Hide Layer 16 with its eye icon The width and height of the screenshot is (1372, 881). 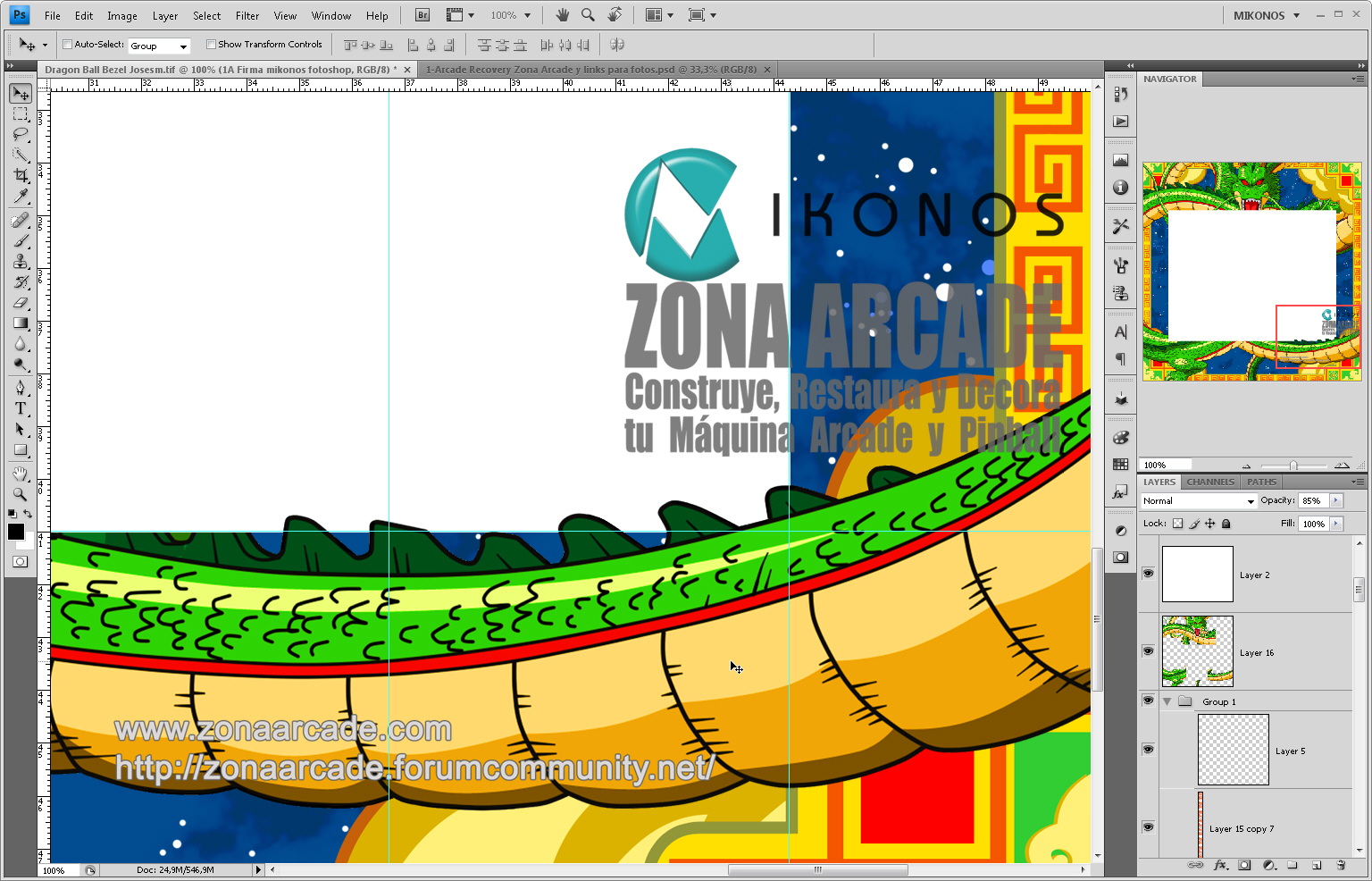[1148, 651]
